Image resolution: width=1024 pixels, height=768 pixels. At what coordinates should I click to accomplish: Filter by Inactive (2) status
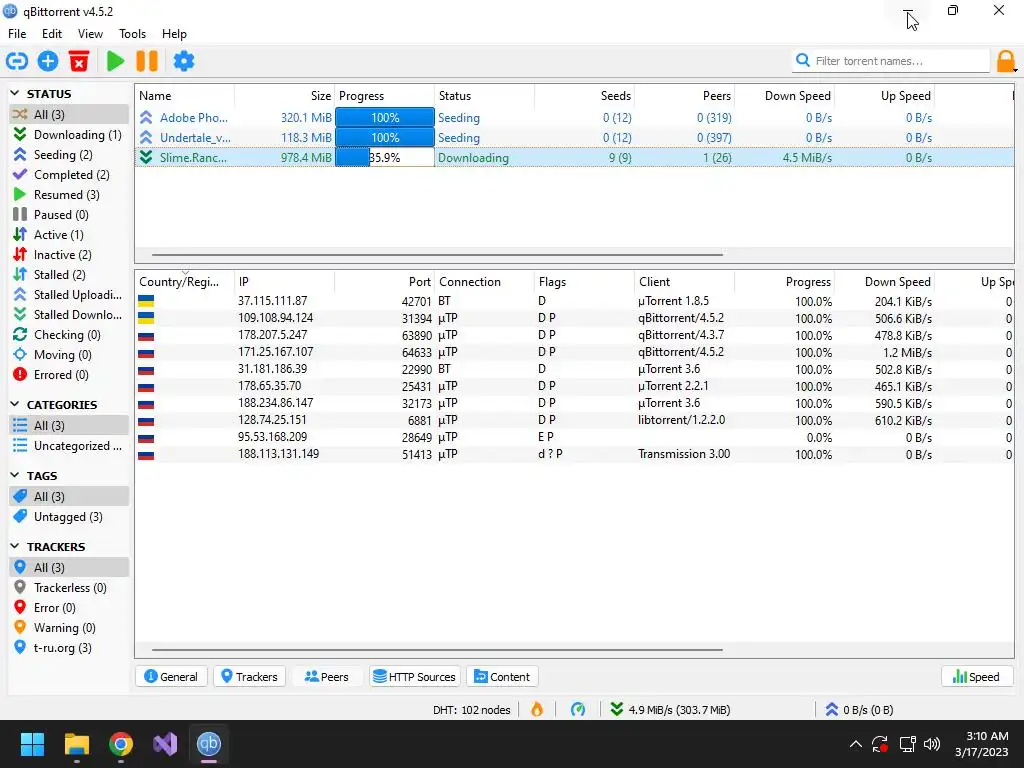point(69,255)
